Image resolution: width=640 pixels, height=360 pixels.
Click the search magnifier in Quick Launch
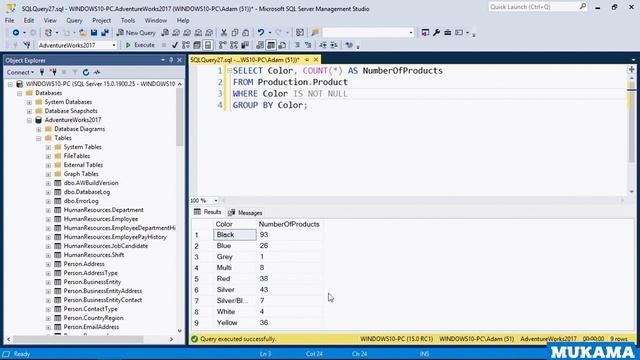coord(582,7)
